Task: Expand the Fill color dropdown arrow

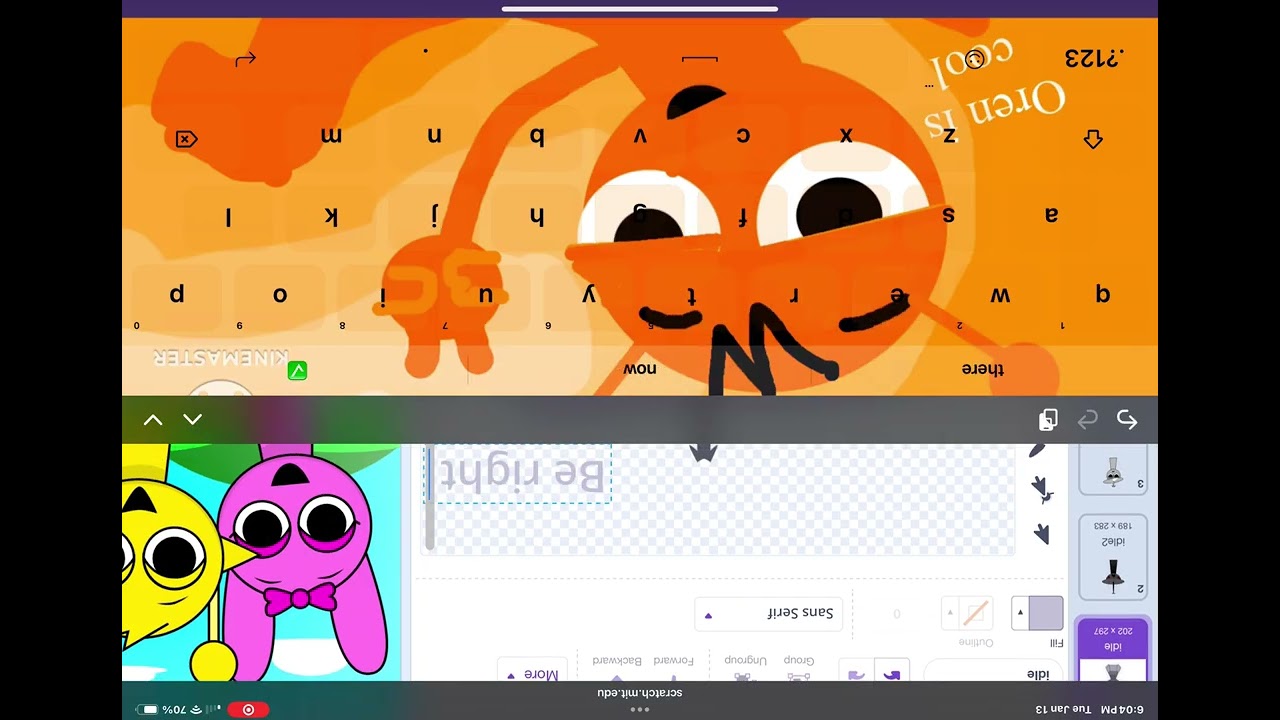Action: 1020,613
